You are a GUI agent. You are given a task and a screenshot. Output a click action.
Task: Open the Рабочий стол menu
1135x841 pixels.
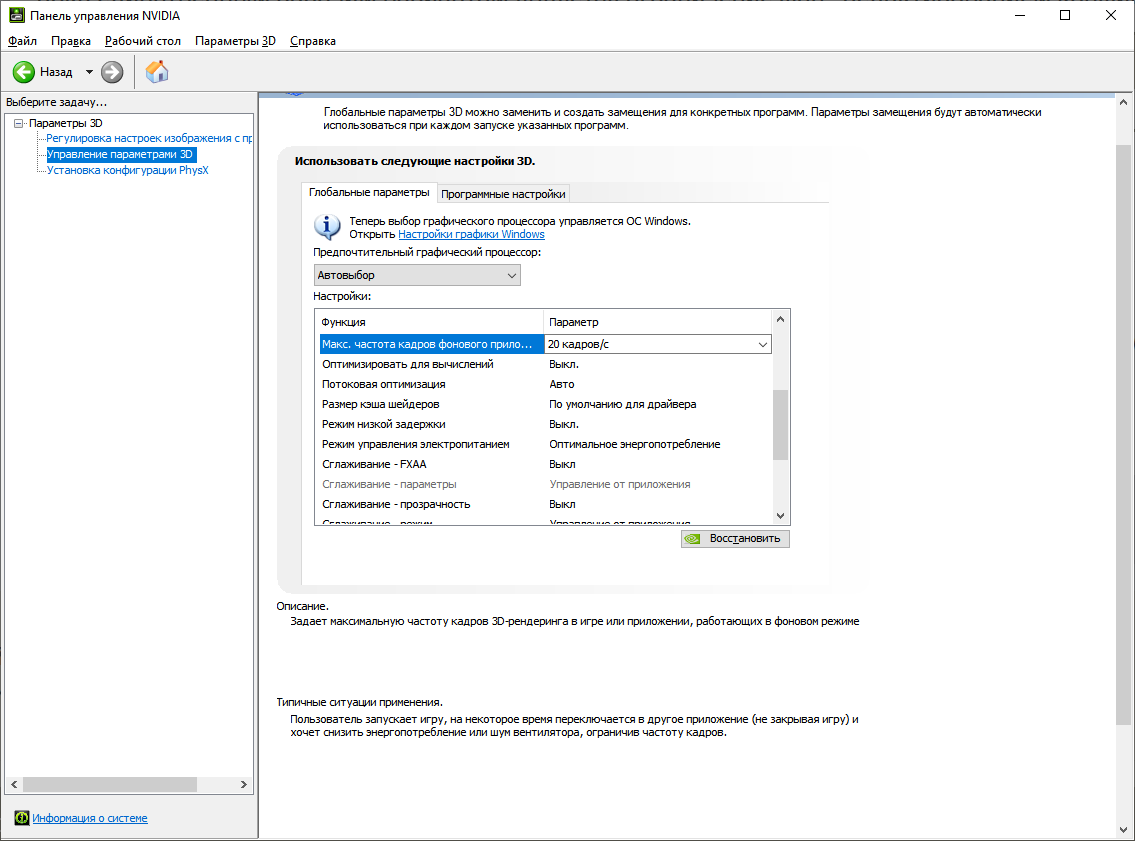pos(143,41)
